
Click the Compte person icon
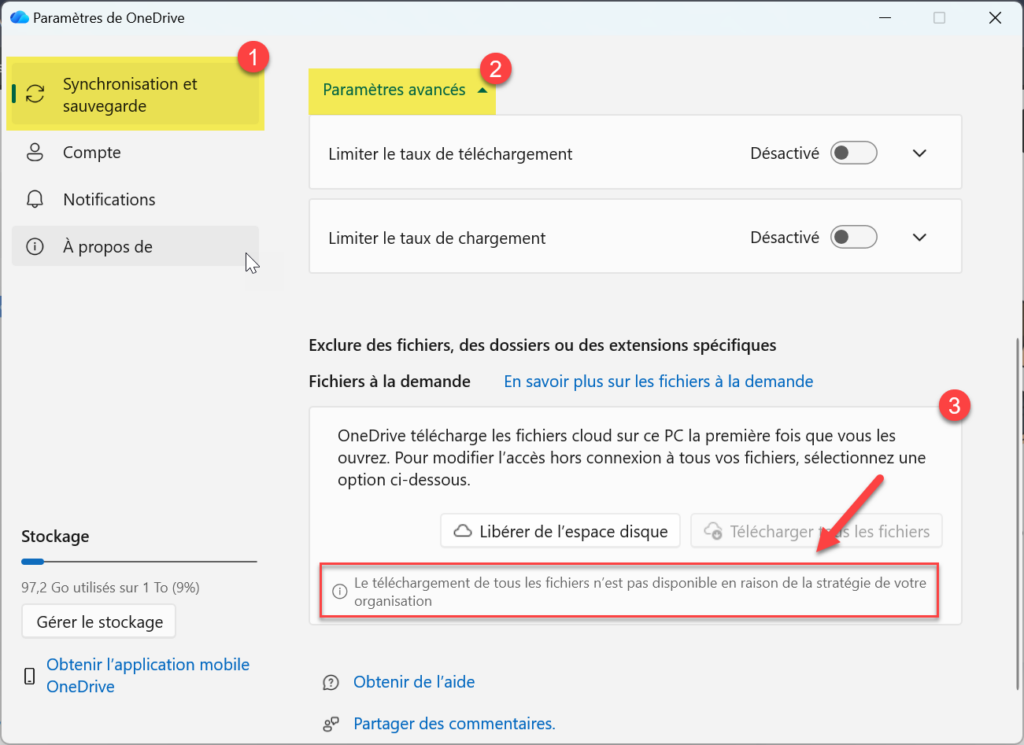(35, 153)
